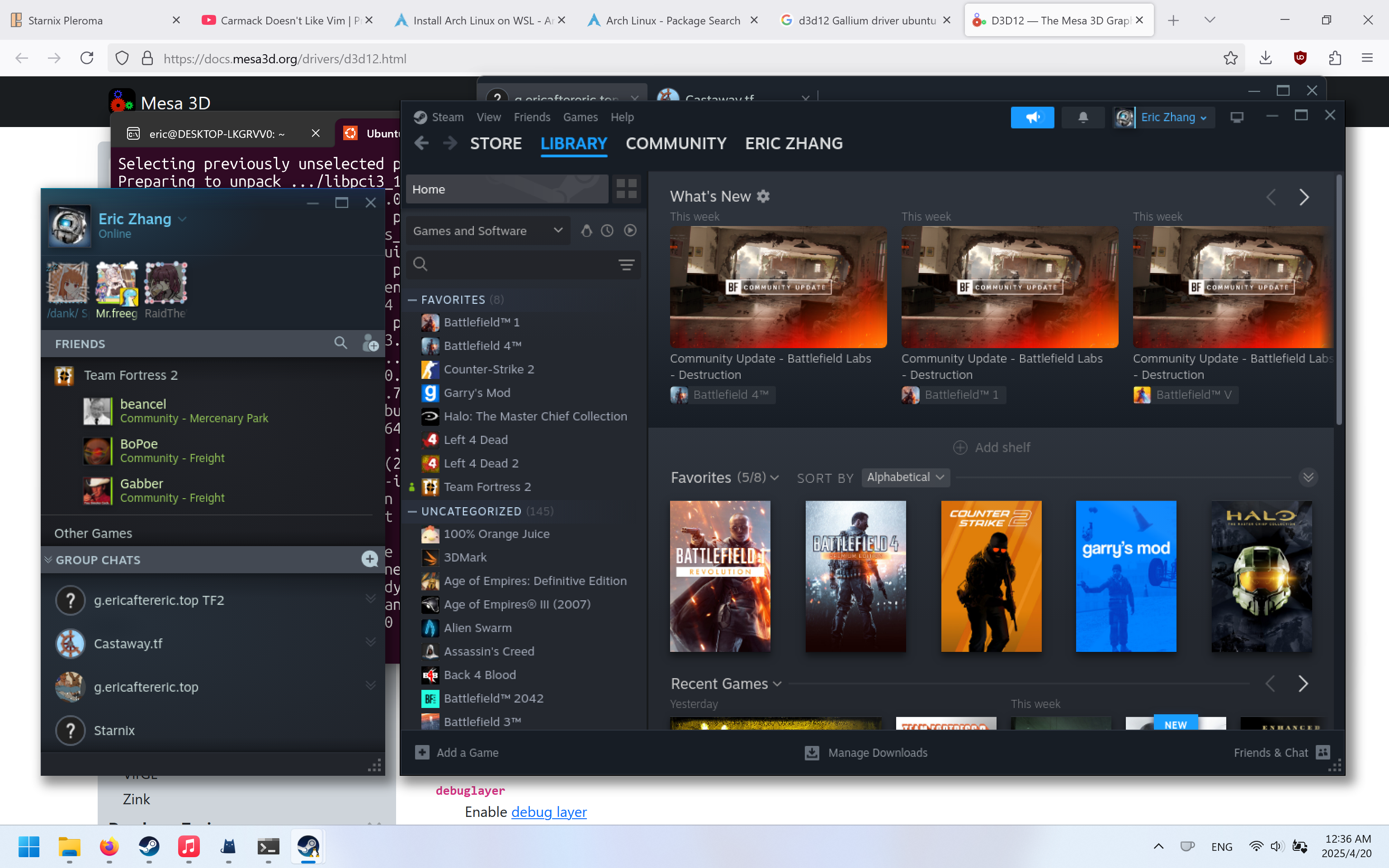
Task: Collapse Favorites shelf double-chevron icon
Action: tap(1308, 477)
